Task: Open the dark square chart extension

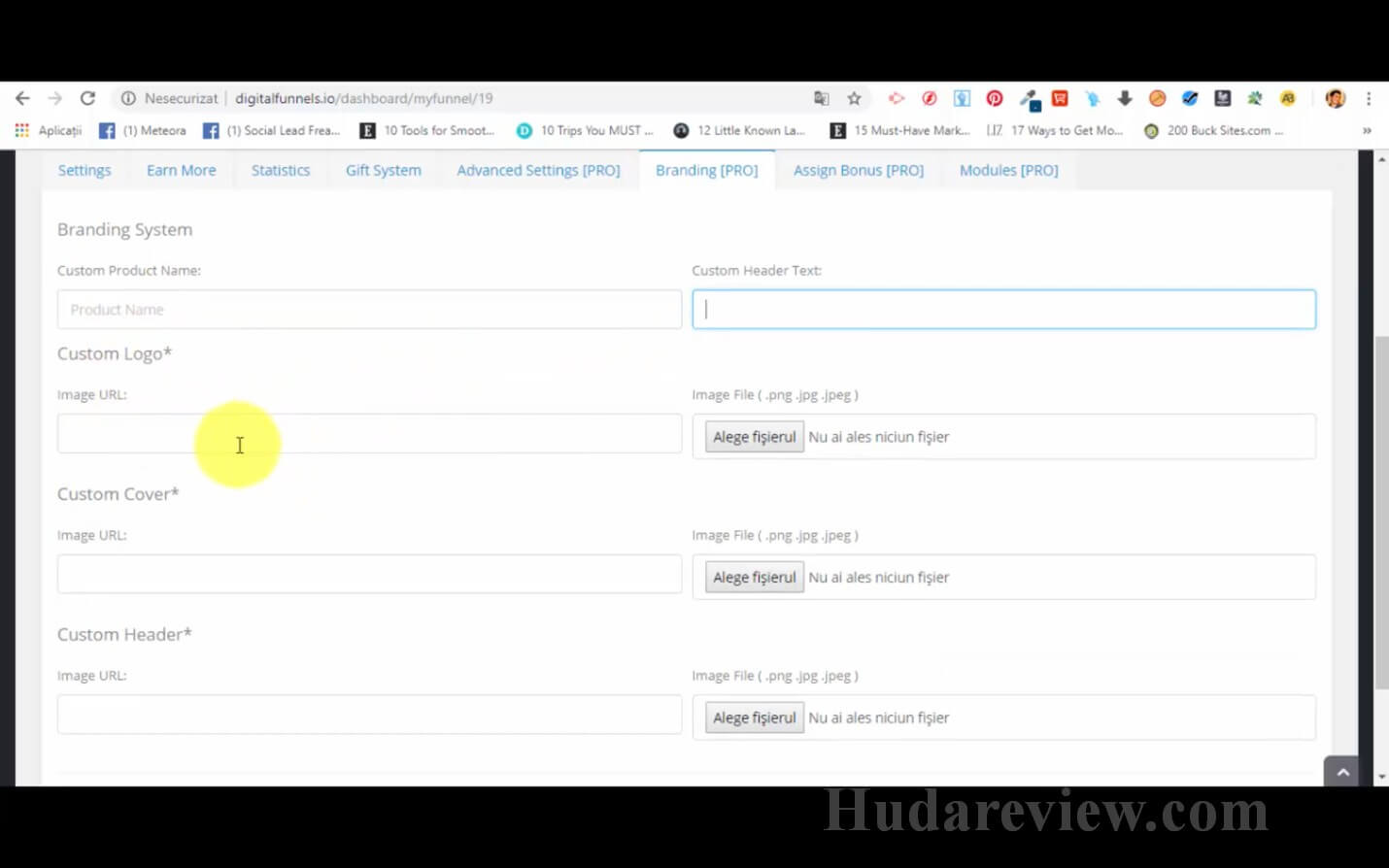Action: [x=1223, y=98]
